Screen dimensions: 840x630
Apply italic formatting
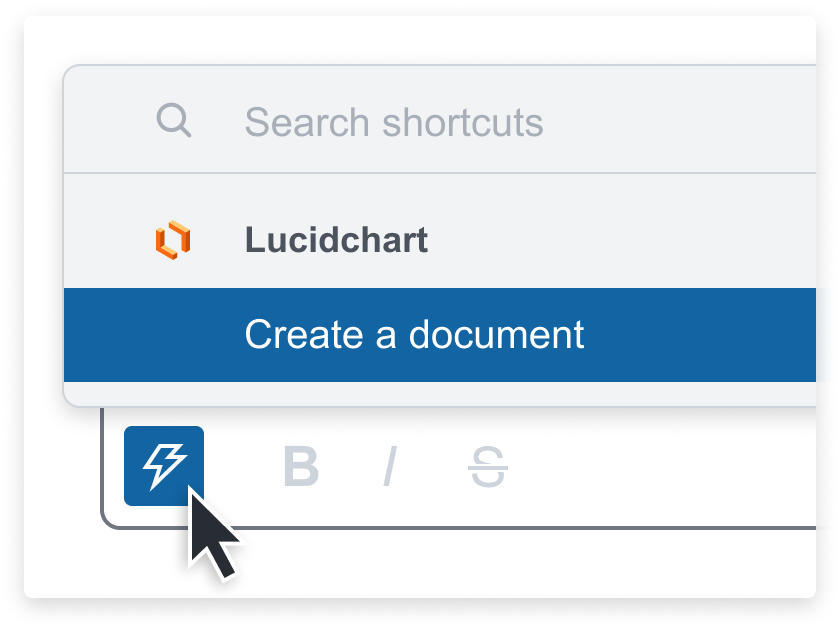point(391,467)
